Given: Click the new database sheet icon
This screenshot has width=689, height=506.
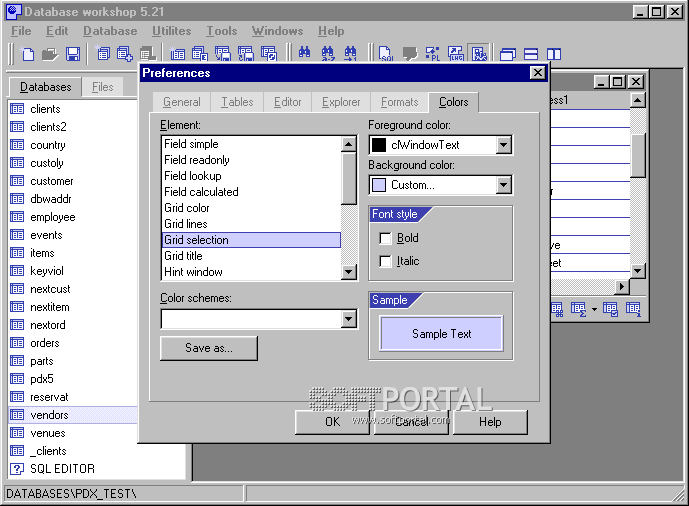Looking at the screenshot, I should pos(104,54).
